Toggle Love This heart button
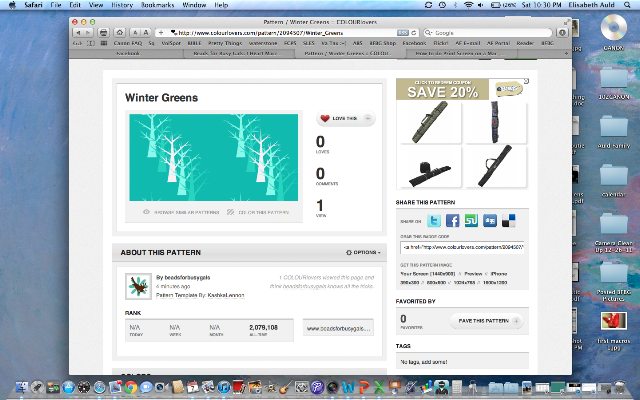The height and width of the screenshot is (400, 640). [x=346, y=118]
